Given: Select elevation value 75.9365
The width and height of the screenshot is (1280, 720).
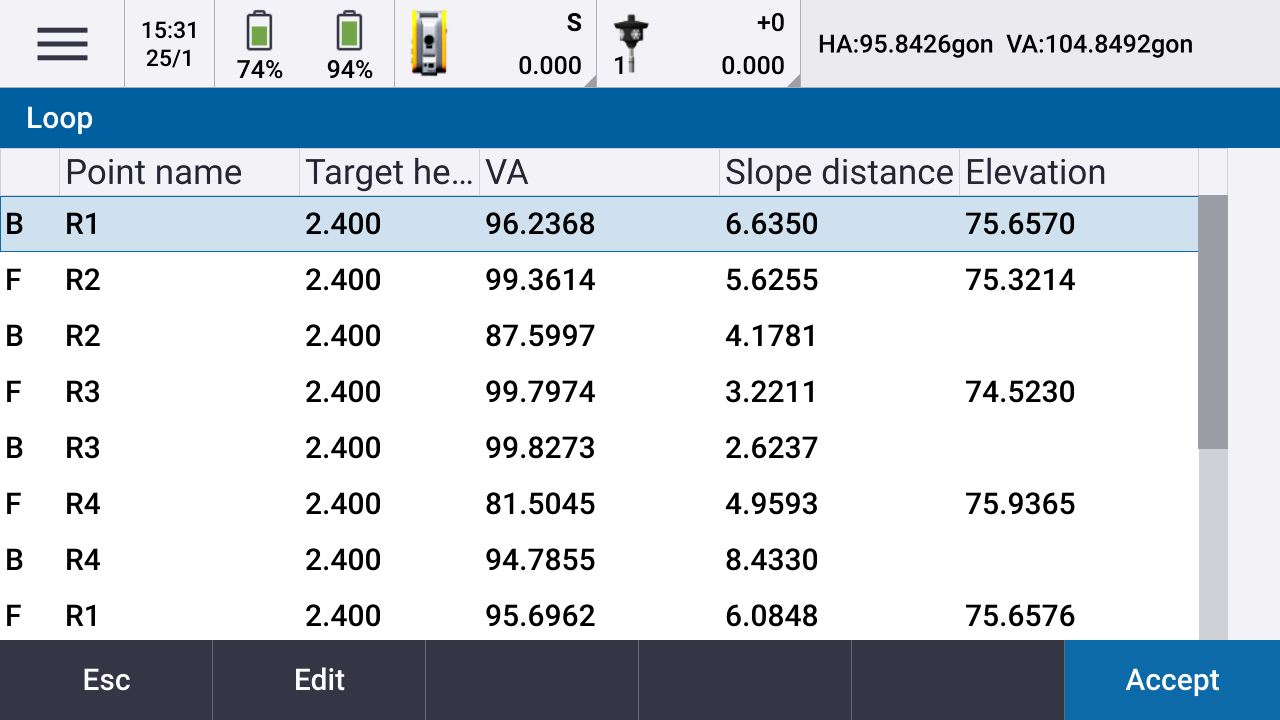Looking at the screenshot, I should pyautogui.click(x=1020, y=504).
